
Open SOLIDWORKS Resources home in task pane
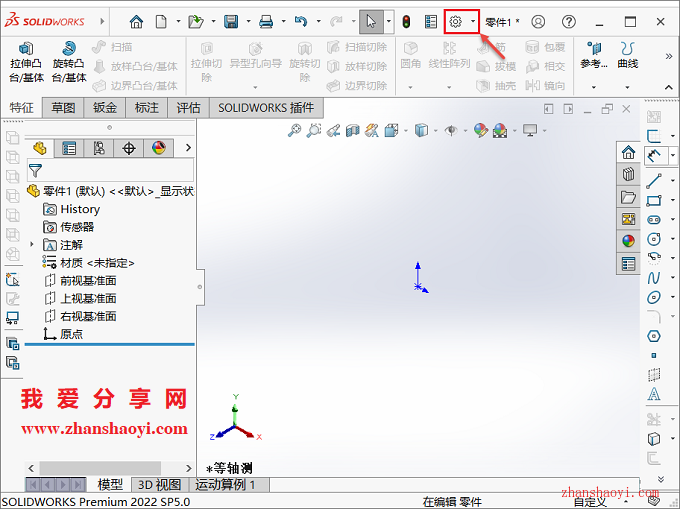pos(628,152)
